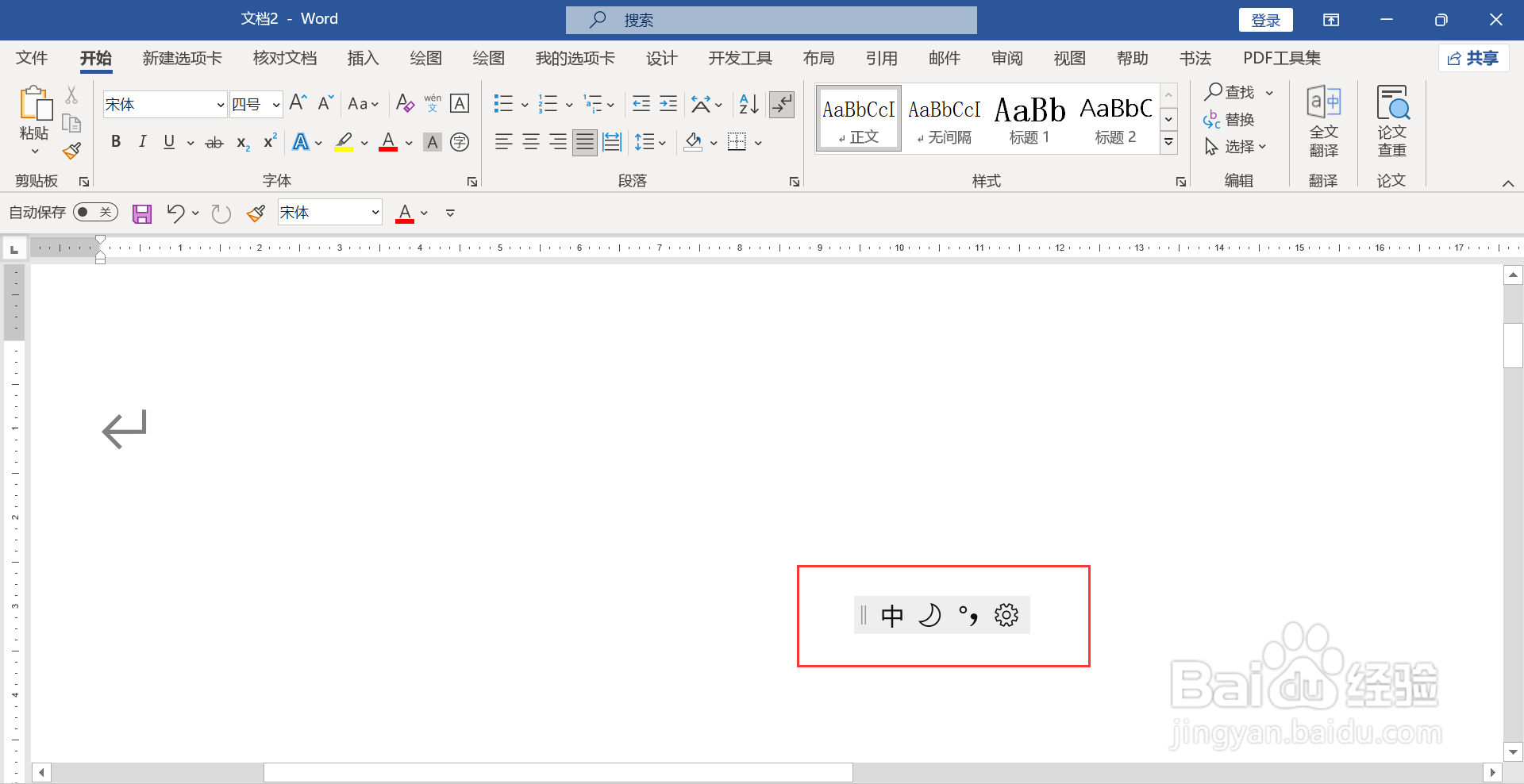Image resolution: width=1524 pixels, height=784 pixels.
Task: Switch to the PDF工具集 tab
Action: tap(1282, 58)
